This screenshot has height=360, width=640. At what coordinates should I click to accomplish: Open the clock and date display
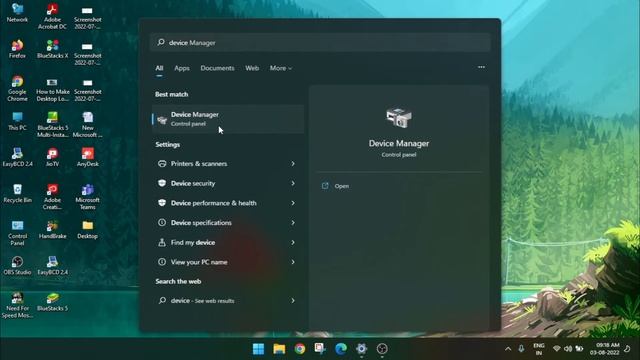coord(604,349)
